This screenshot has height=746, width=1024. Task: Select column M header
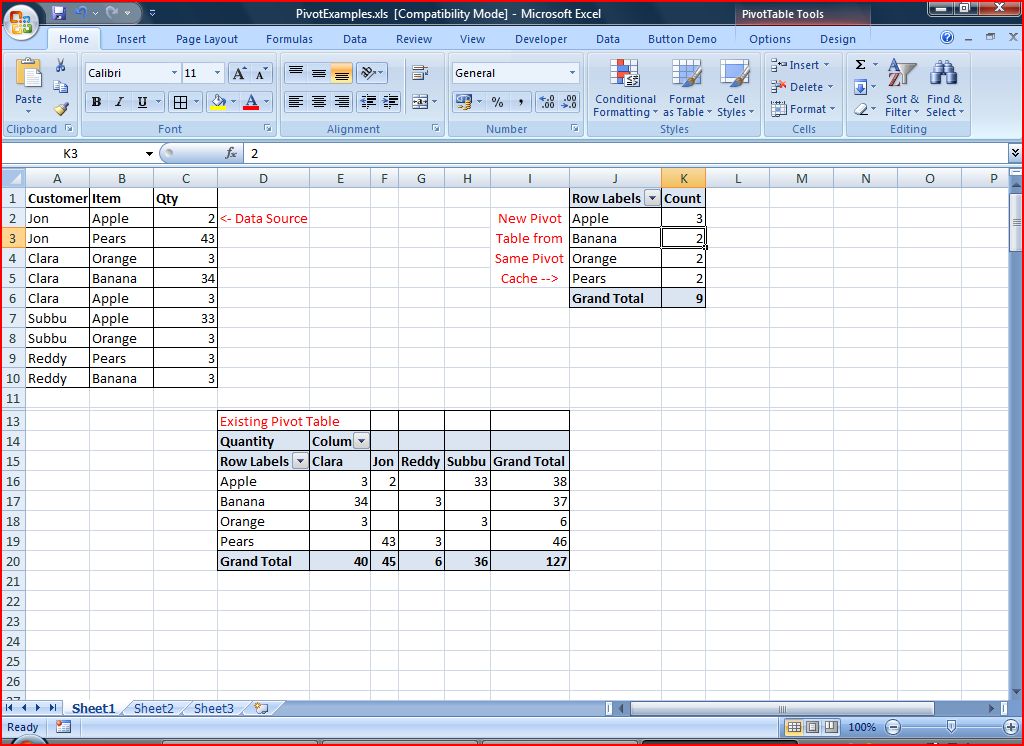[x=801, y=178]
